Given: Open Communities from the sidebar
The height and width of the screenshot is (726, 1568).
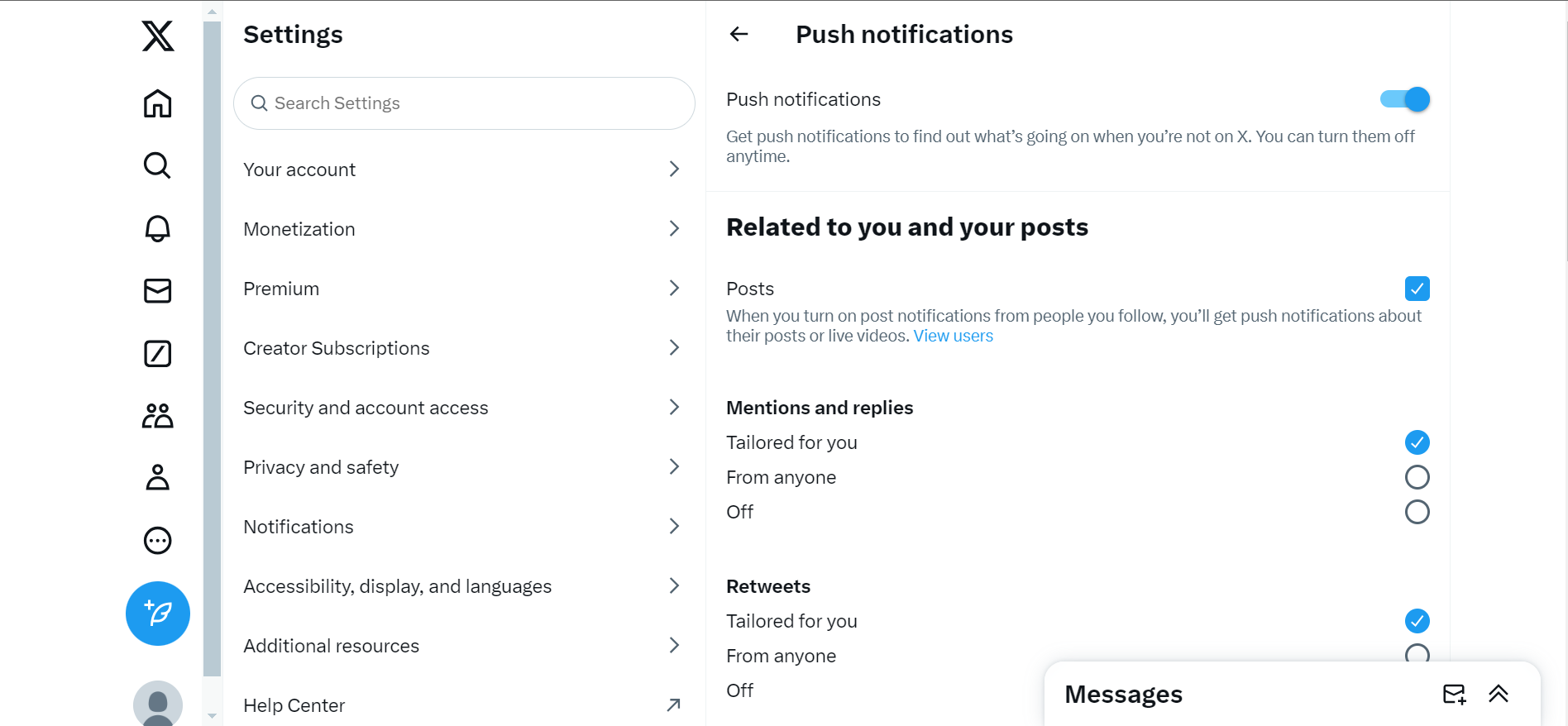Looking at the screenshot, I should click(157, 415).
